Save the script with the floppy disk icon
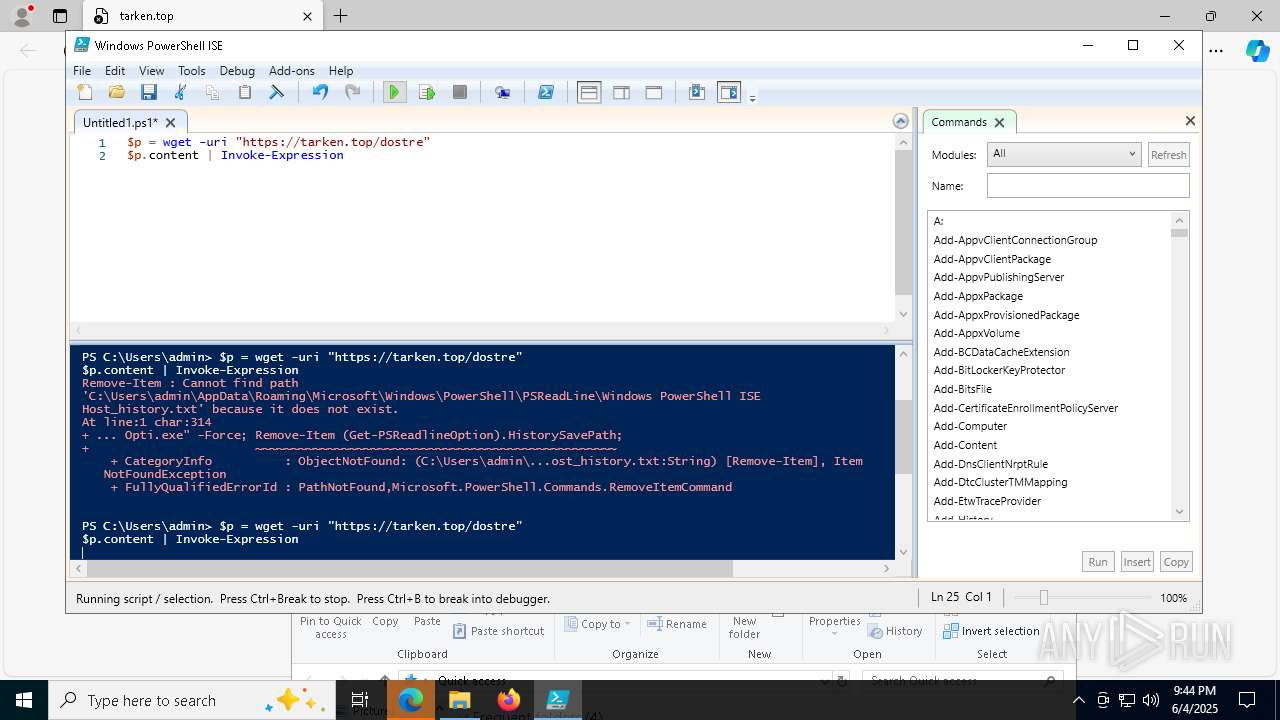Viewport: 1280px width, 720px height. (x=149, y=92)
